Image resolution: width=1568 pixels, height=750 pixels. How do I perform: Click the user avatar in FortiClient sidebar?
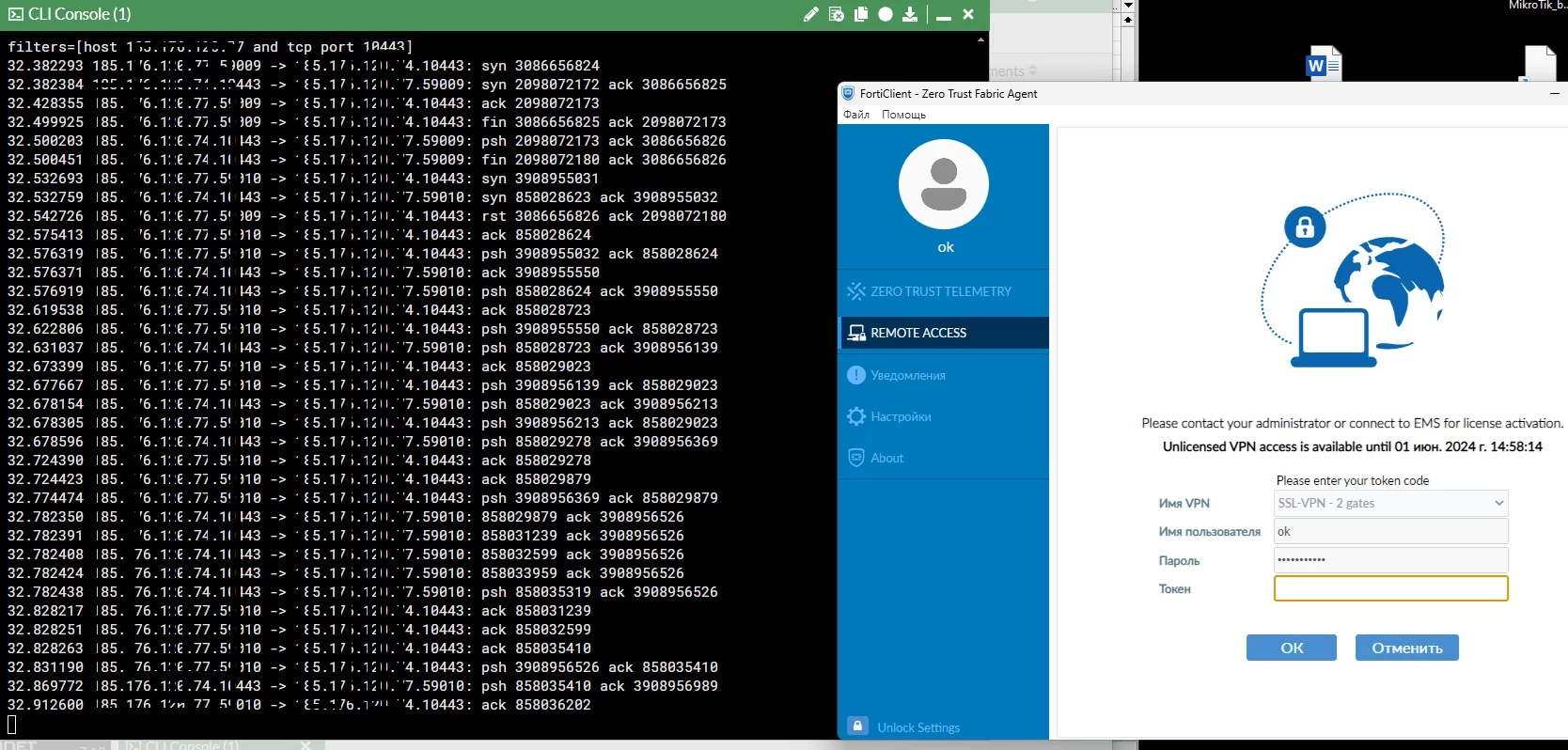pos(944,184)
